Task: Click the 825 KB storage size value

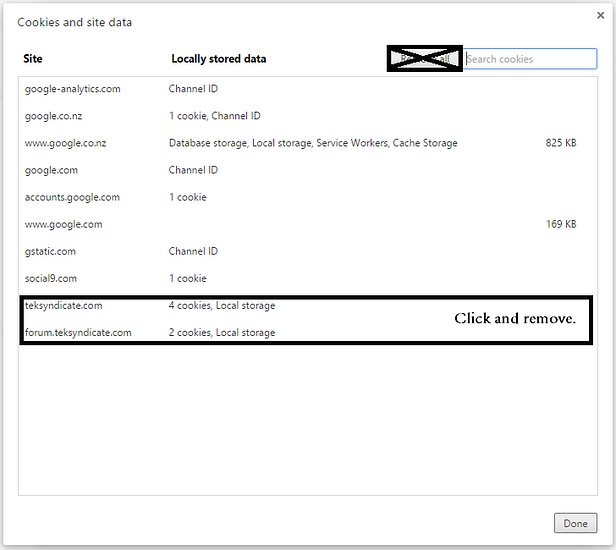Action: coord(560,143)
